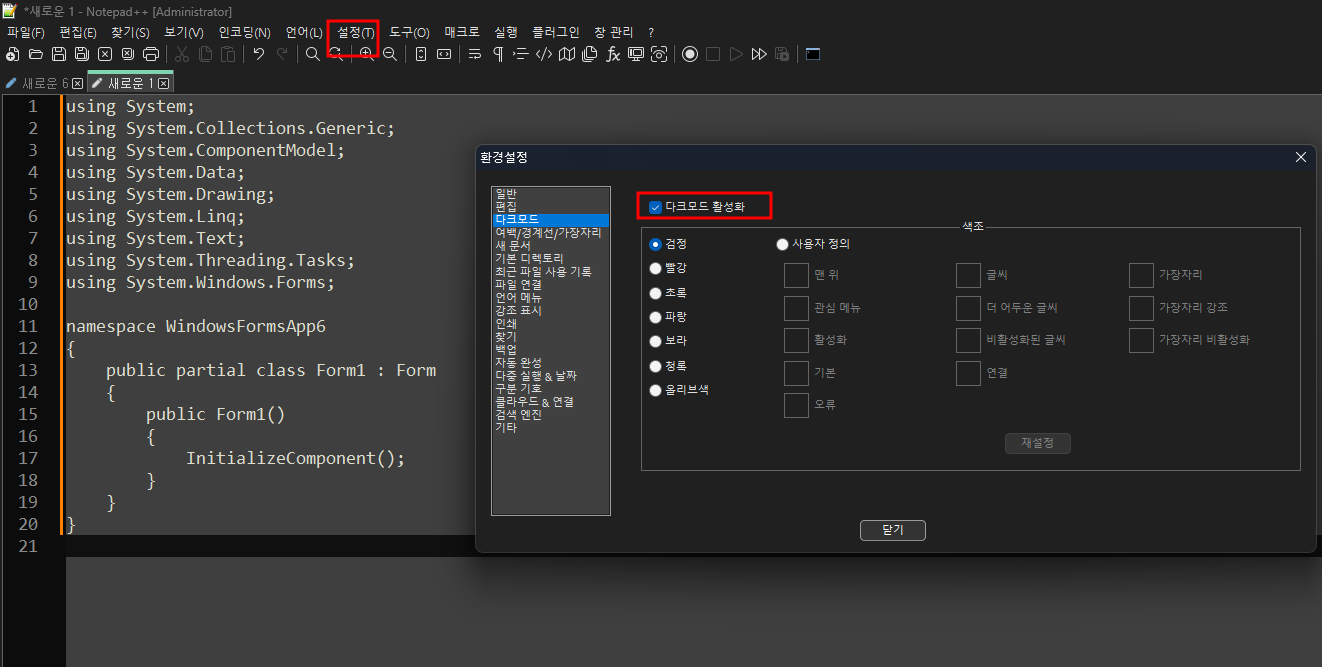Click the Close file toolbar icon

coord(105,54)
